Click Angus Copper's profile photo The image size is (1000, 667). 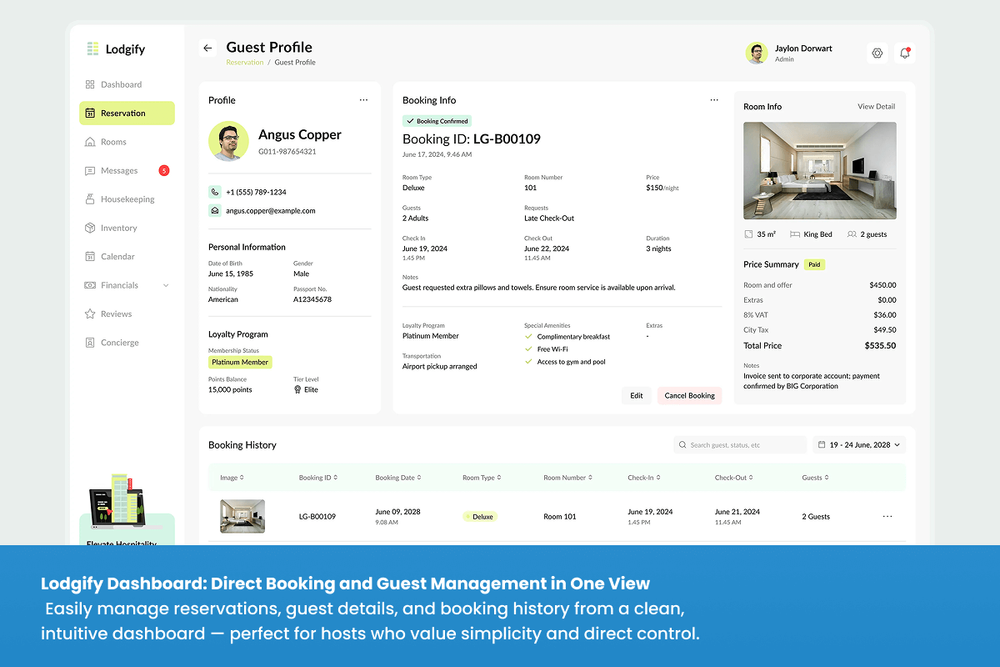point(228,141)
